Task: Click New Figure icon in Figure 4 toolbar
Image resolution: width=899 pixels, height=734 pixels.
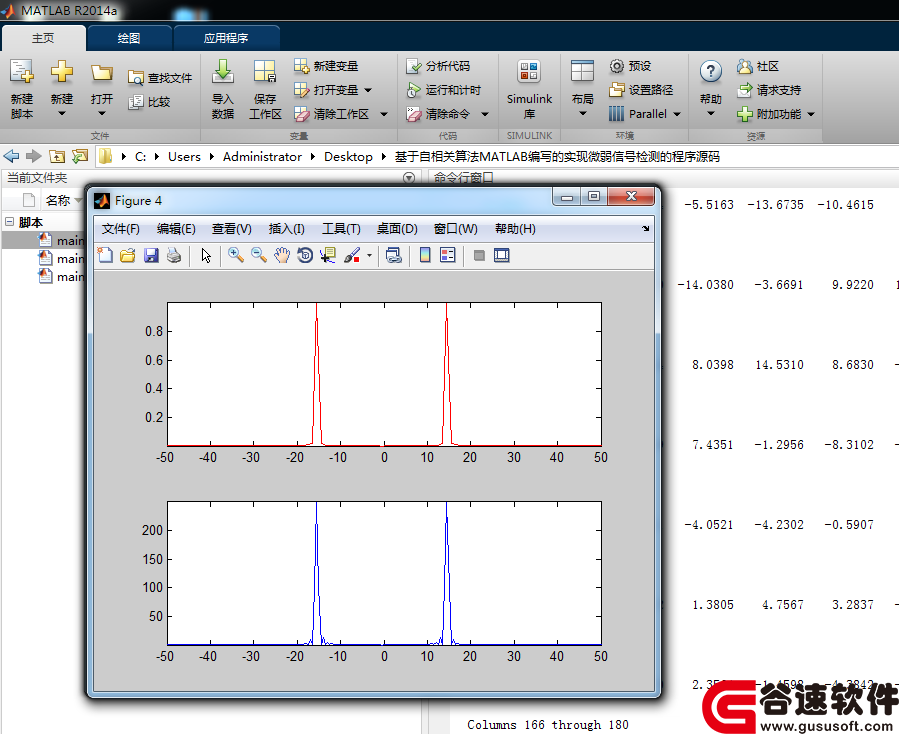Action: tap(105, 255)
